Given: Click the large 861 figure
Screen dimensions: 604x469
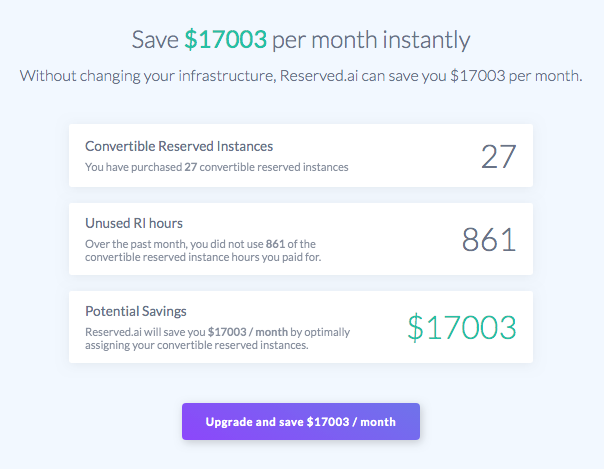Looking at the screenshot, I should point(488,239).
